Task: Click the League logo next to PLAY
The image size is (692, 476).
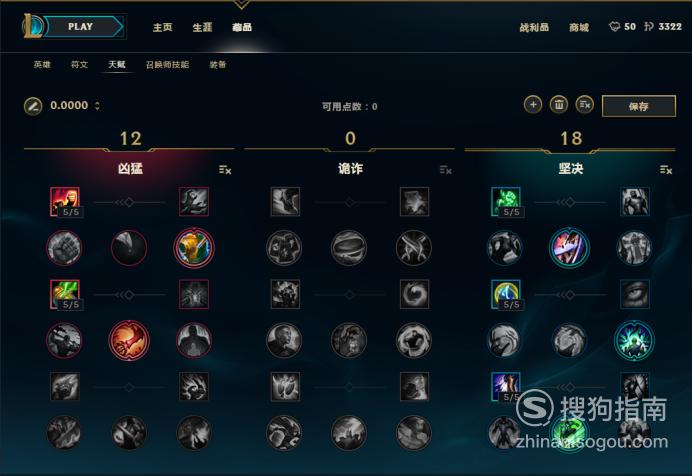Action: [33, 26]
